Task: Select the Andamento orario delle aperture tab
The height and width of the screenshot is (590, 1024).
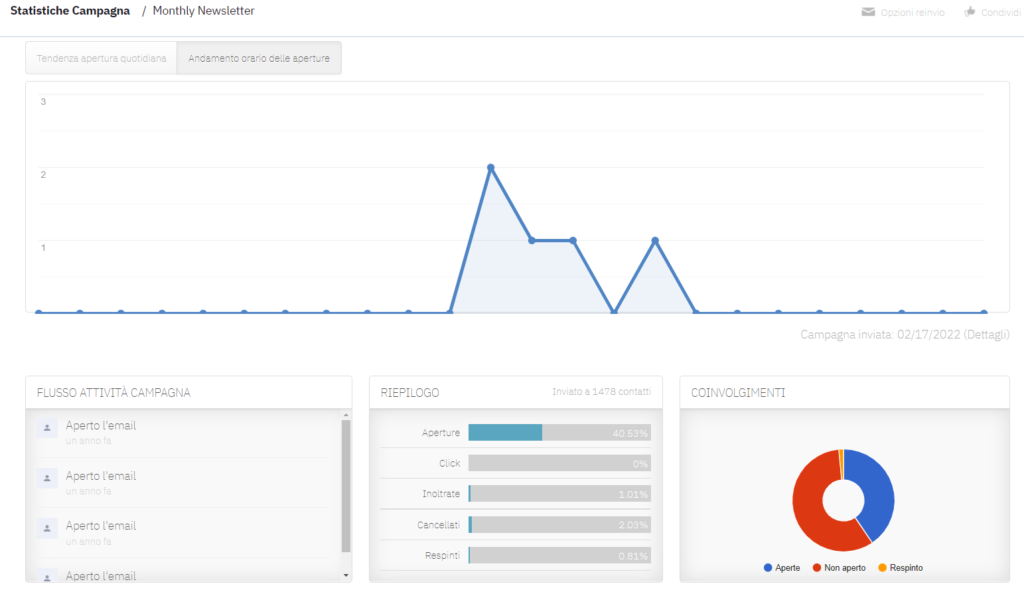Action: tap(259, 57)
